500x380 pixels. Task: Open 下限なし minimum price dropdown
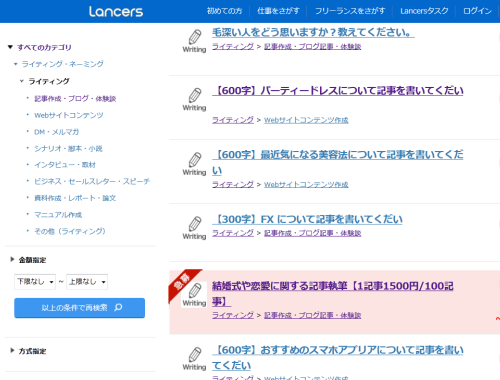point(35,282)
